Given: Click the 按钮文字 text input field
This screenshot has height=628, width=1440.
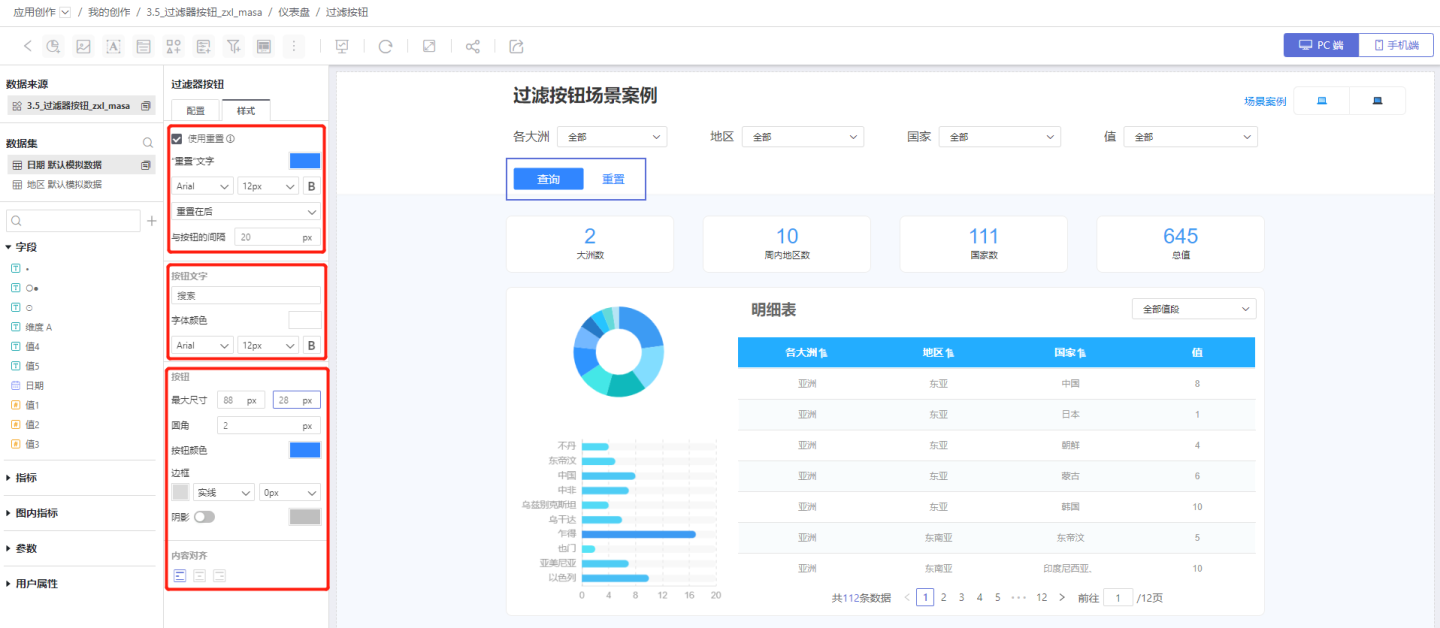Looking at the screenshot, I should (246, 295).
